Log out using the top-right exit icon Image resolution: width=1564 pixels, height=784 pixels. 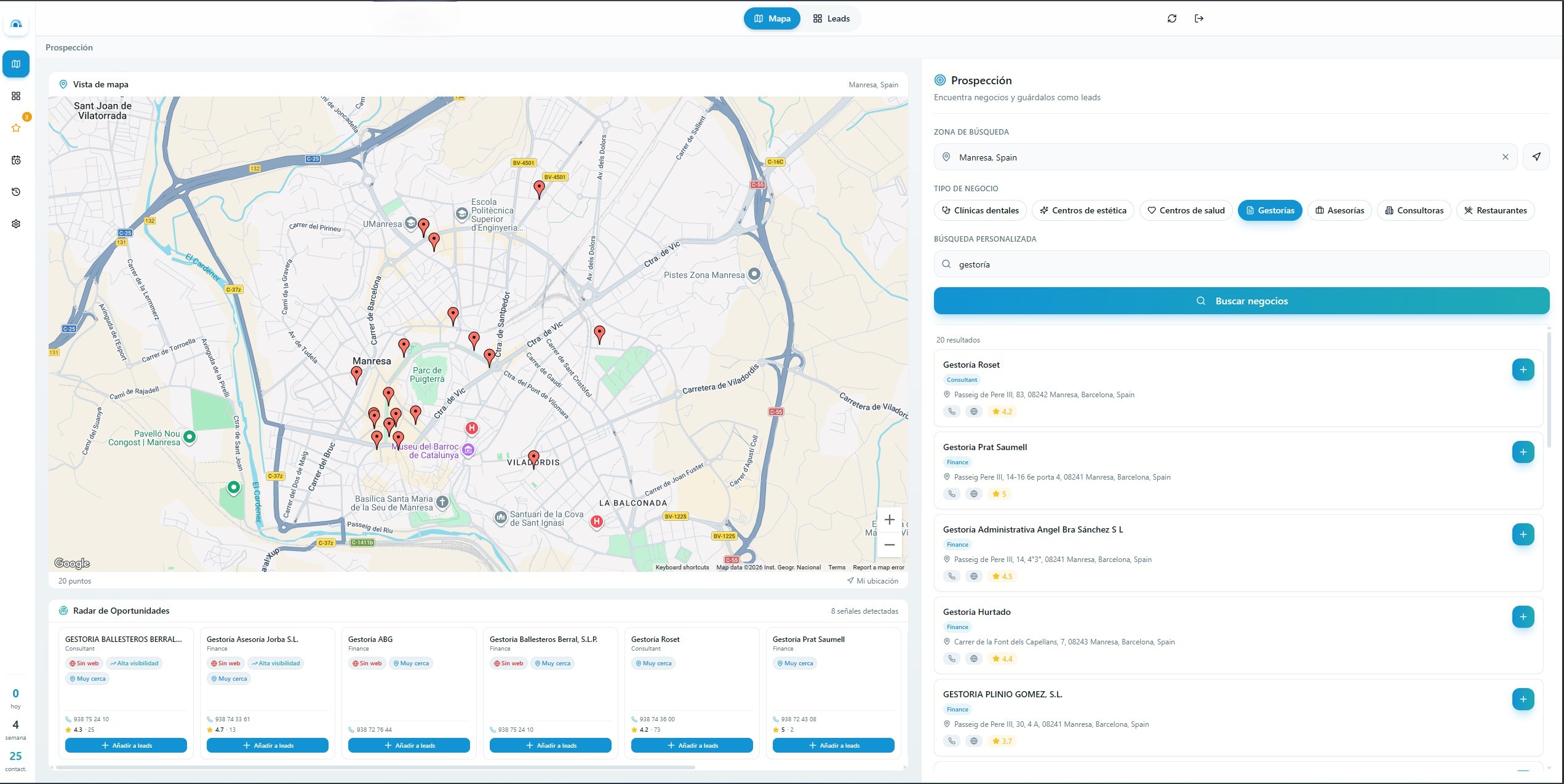(x=1199, y=18)
